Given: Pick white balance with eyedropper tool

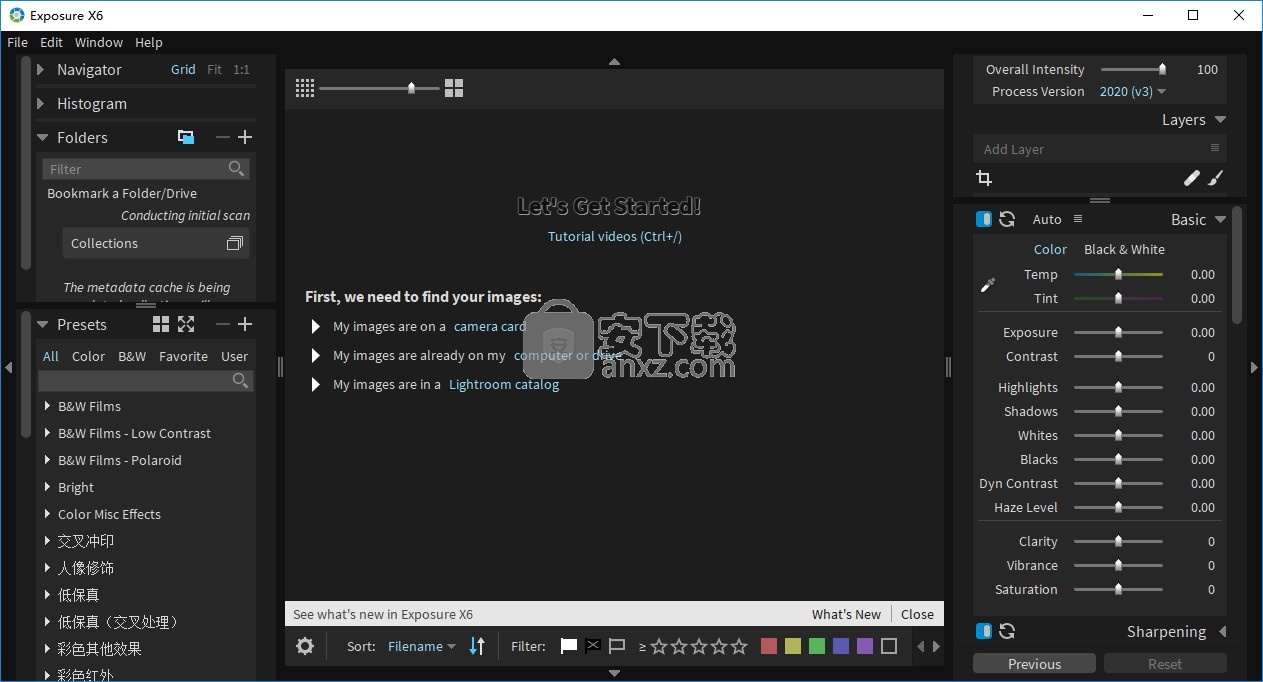Looking at the screenshot, I should pos(988,285).
